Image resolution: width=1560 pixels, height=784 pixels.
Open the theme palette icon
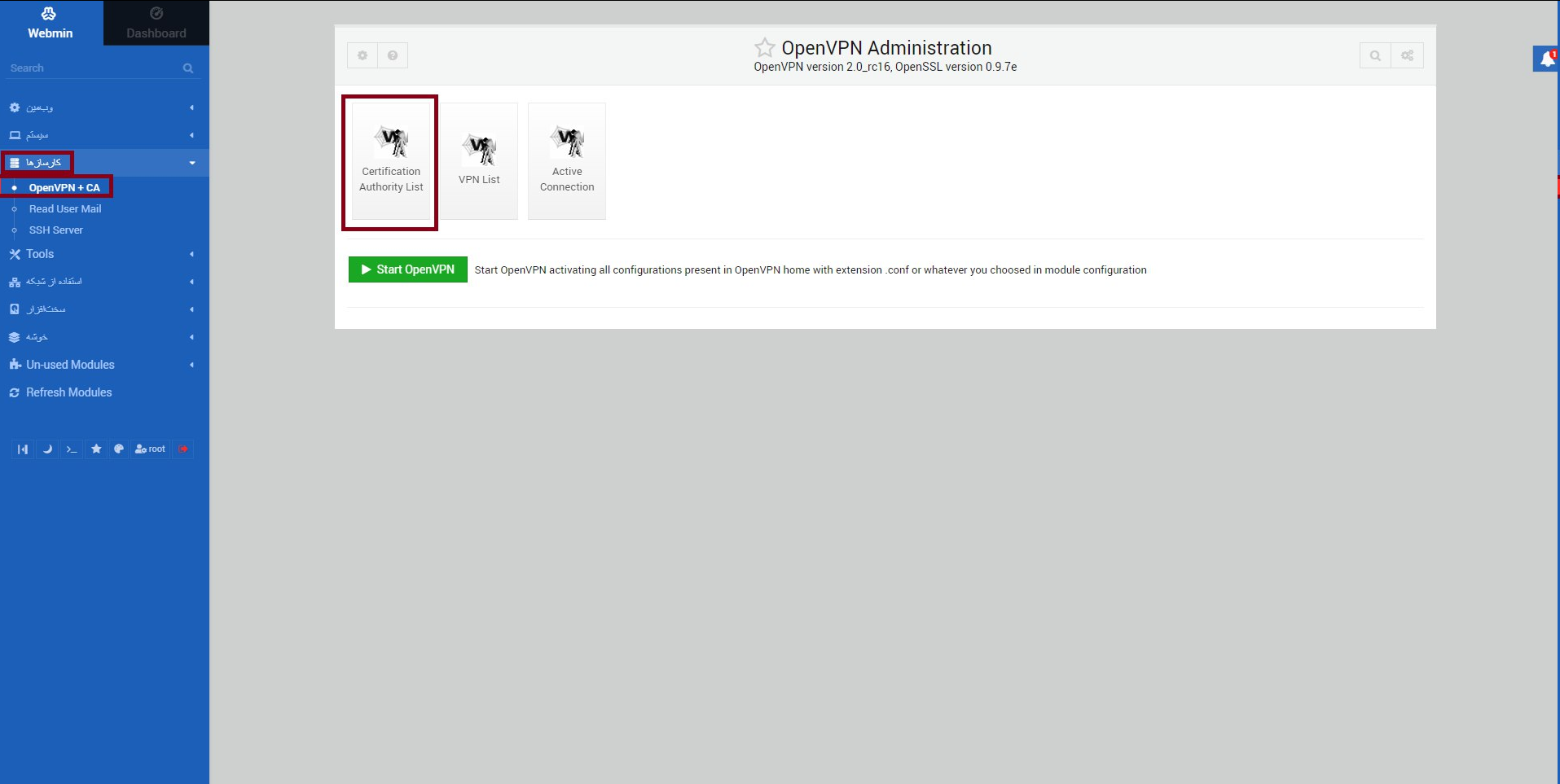119,449
